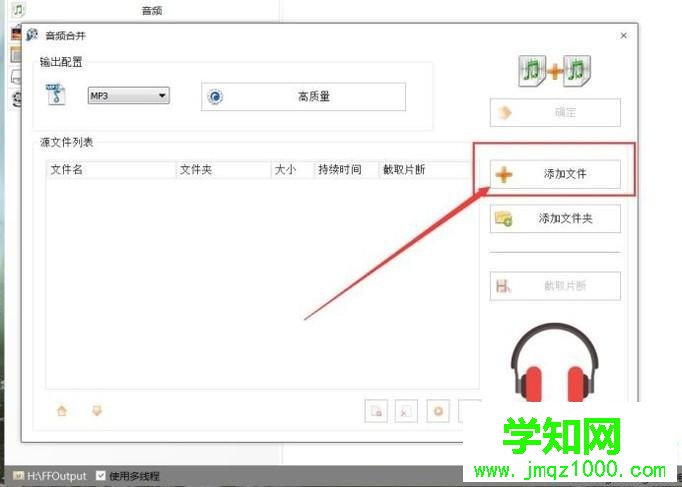Click the orange play icon below list
The height and width of the screenshot is (487, 682).
click(x=438, y=411)
